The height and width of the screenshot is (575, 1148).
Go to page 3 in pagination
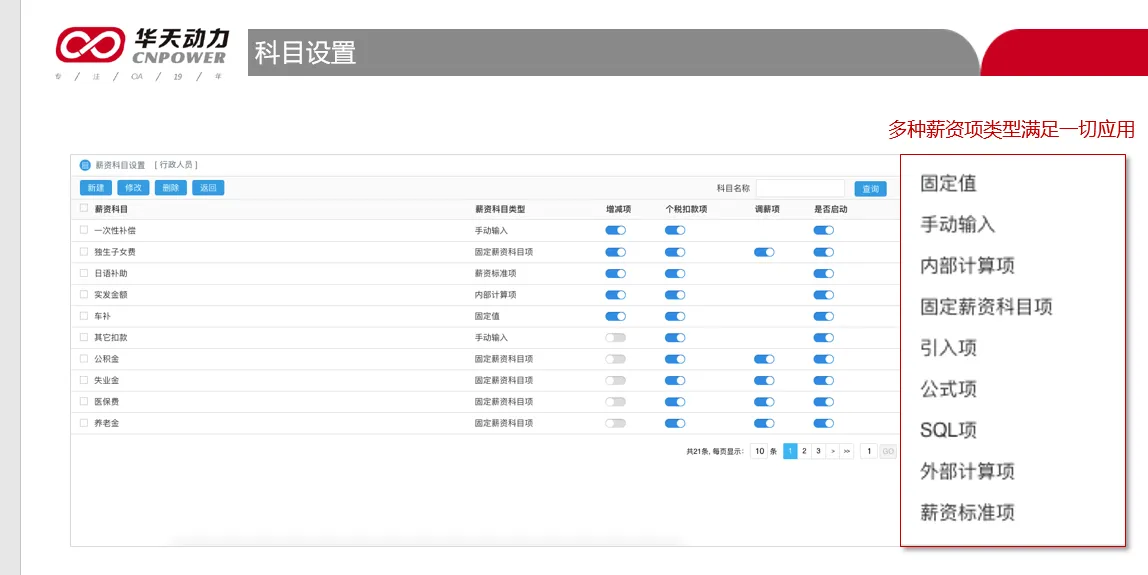(x=818, y=451)
